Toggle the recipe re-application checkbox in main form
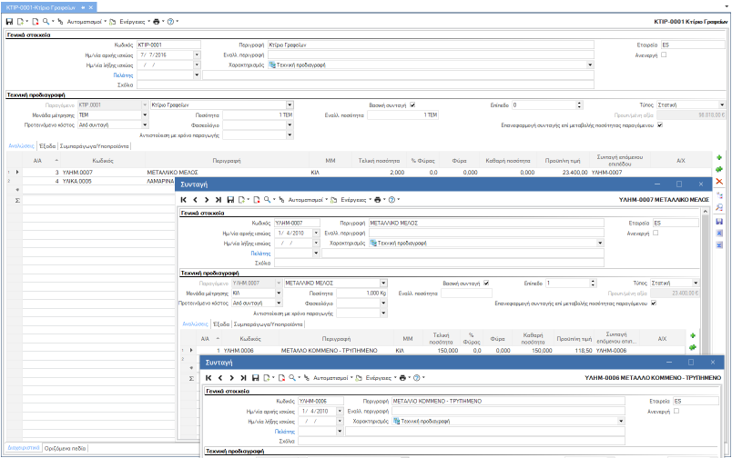The image size is (732, 458). point(660,125)
